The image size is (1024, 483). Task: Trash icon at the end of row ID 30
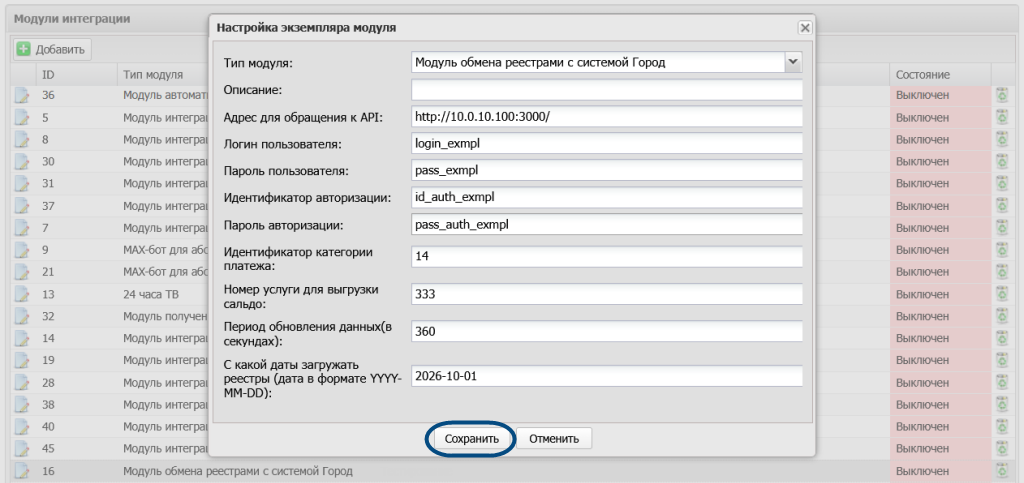(1000, 162)
